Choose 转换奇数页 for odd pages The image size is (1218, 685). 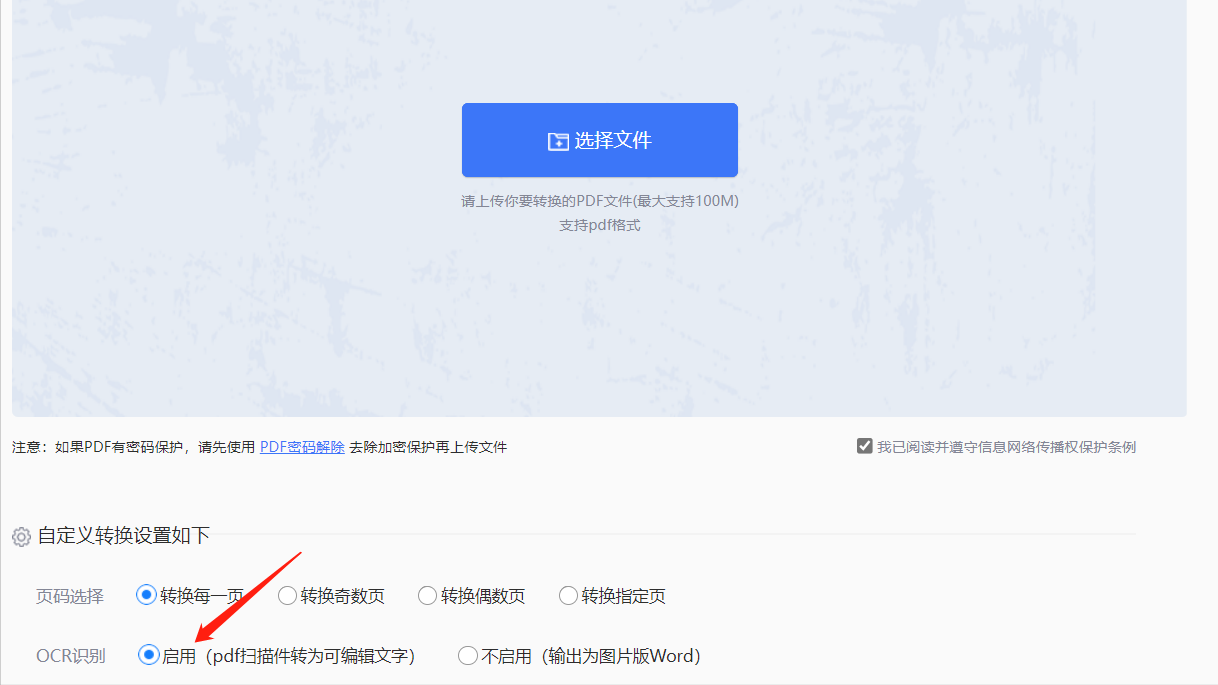(288, 596)
